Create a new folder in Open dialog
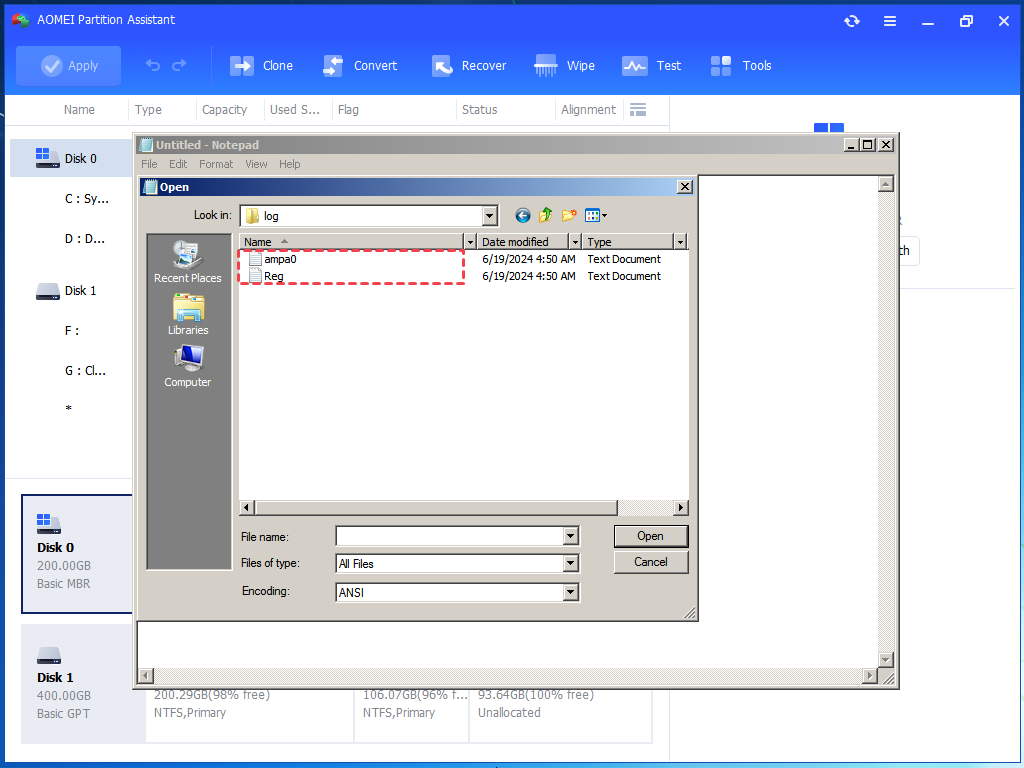Viewport: 1024px width, 768px height. (569, 216)
